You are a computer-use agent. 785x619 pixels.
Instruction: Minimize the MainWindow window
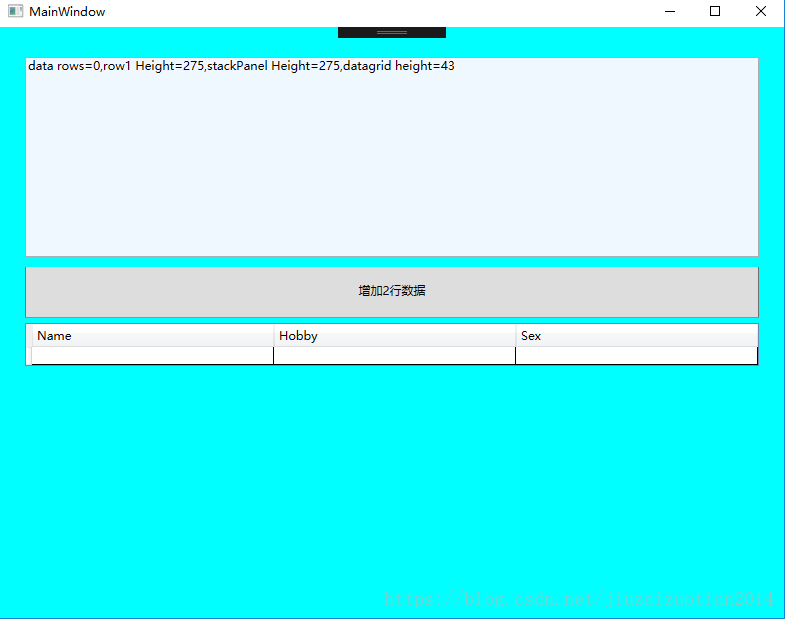click(670, 11)
